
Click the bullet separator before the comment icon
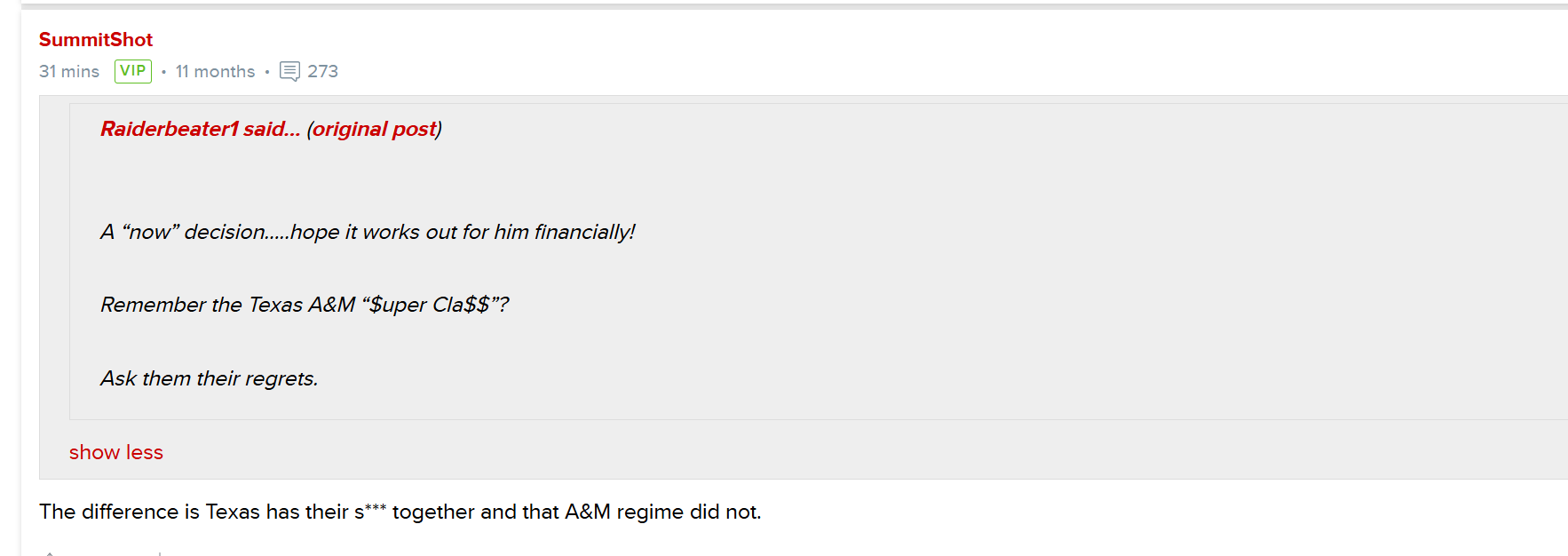click(267, 72)
